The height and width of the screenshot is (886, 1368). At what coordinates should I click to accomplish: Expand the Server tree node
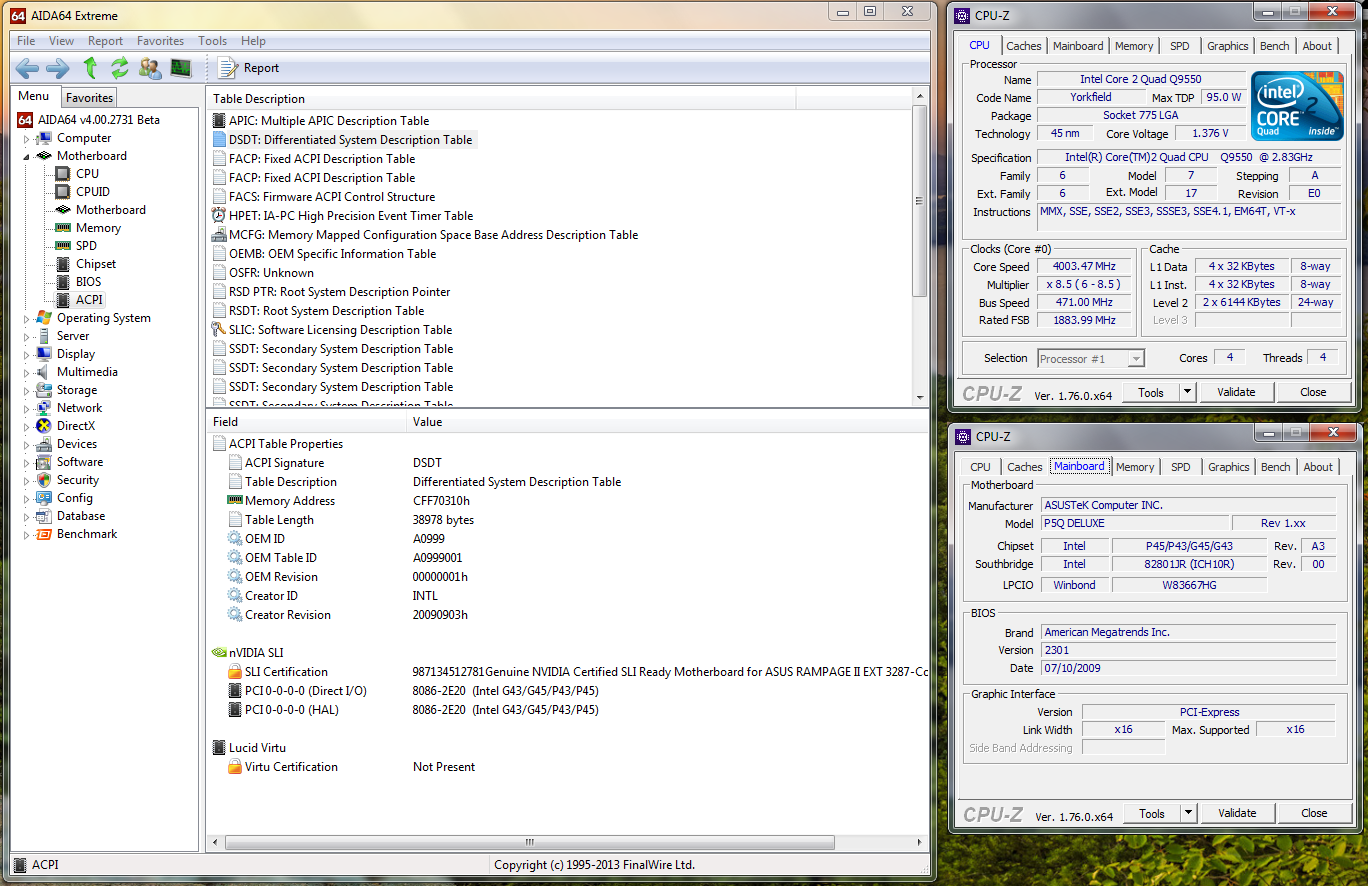(27, 336)
